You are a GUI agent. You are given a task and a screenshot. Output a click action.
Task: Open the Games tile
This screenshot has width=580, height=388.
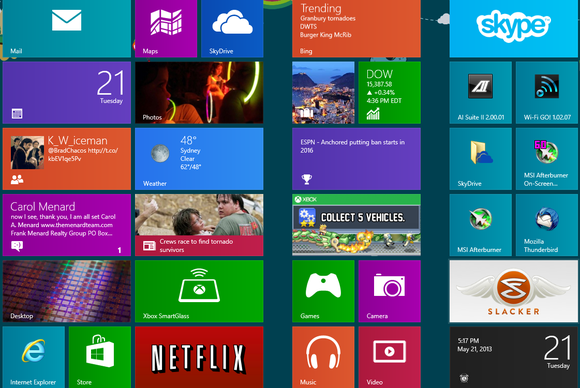pyautogui.click(x=323, y=291)
